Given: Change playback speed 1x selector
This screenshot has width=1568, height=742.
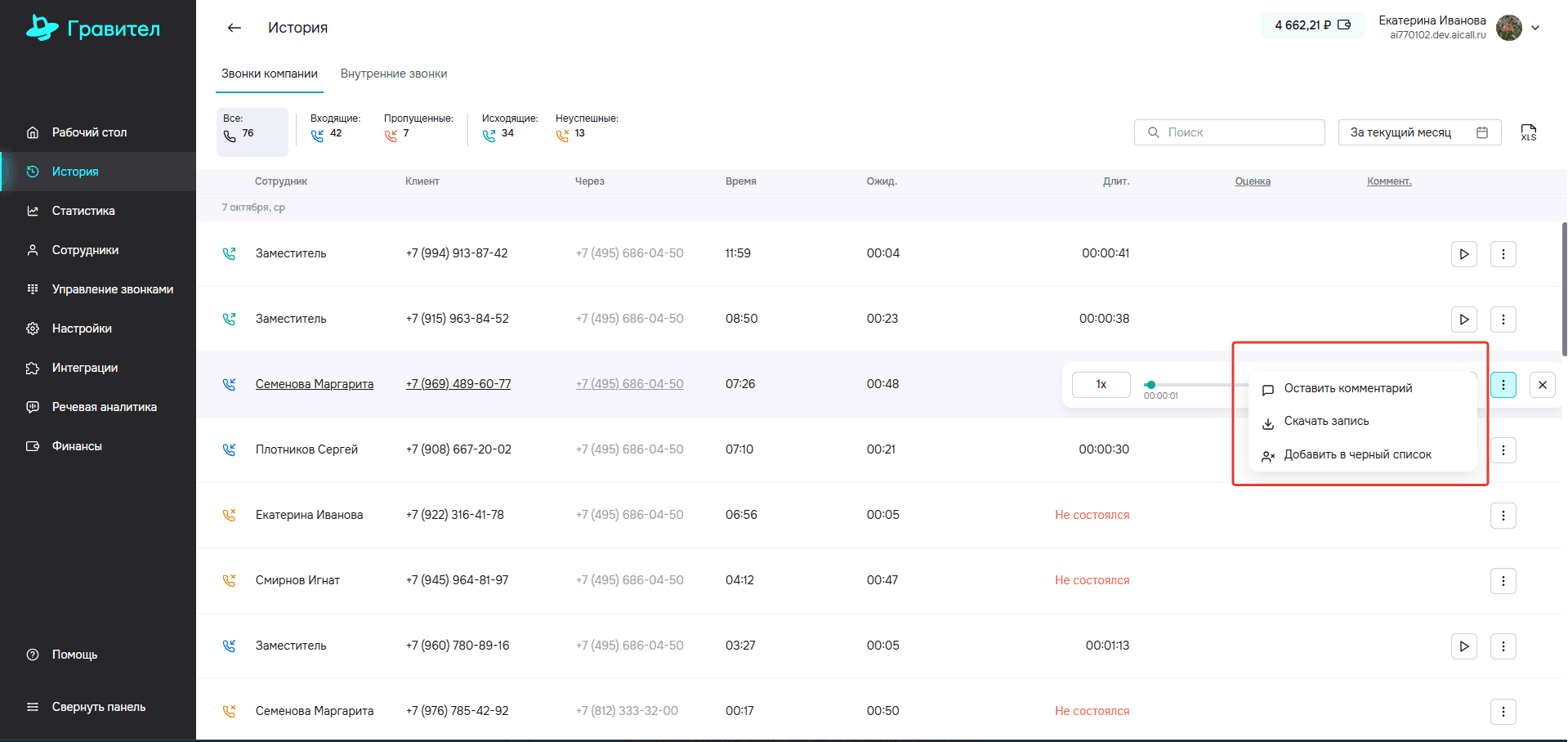Looking at the screenshot, I should (1101, 384).
